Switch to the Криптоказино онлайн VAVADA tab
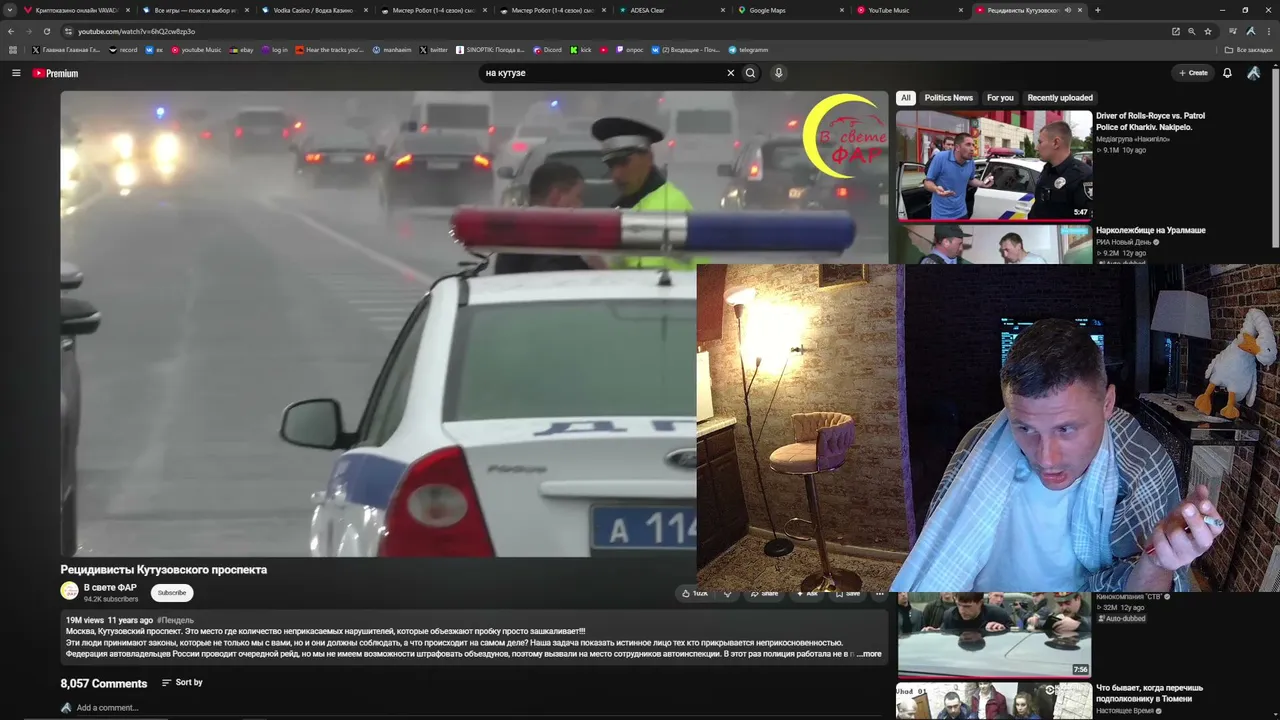The width and height of the screenshot is (1280, 720). tap(76, 10)
